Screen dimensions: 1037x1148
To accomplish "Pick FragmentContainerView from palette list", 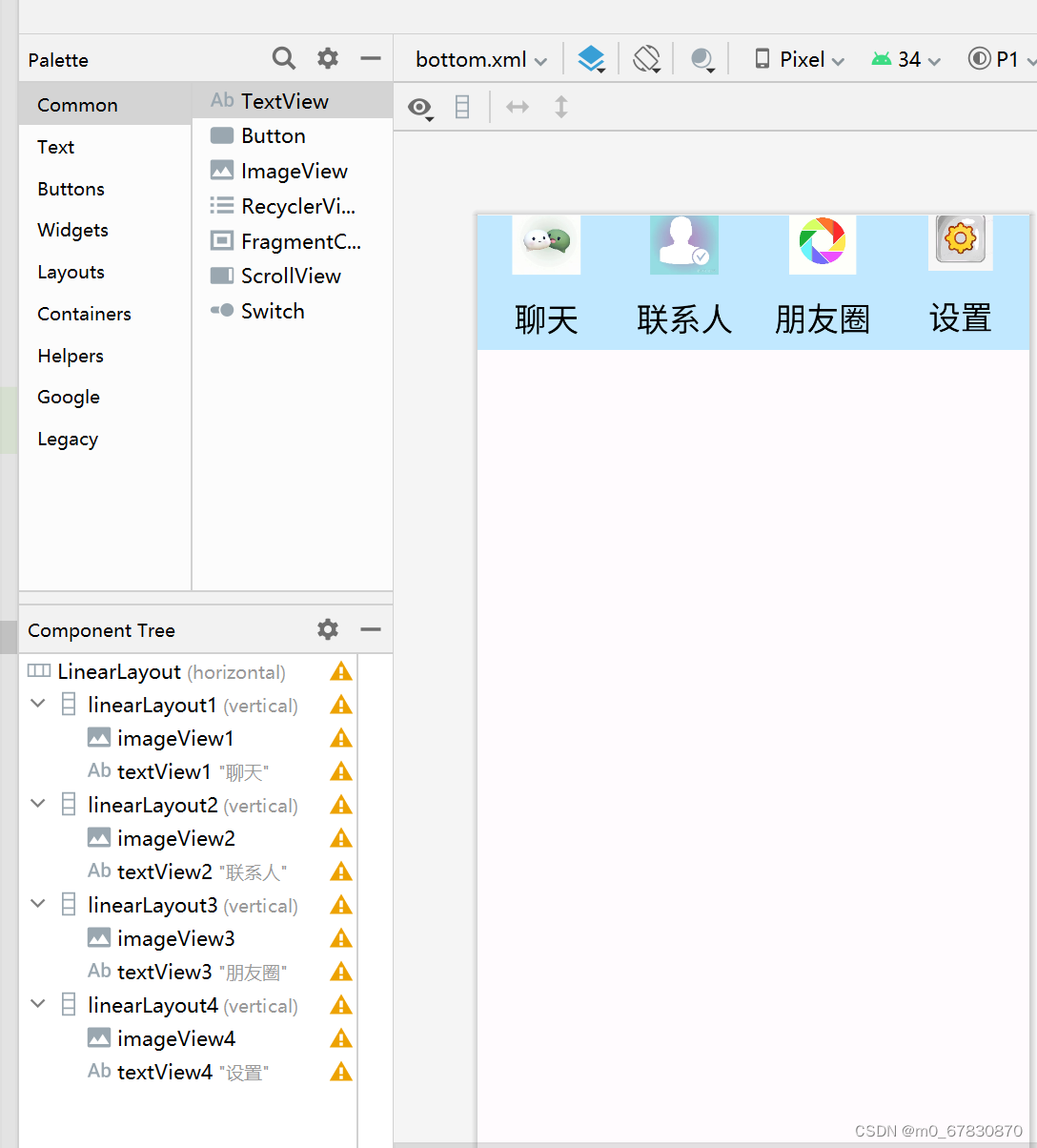I will (293, 241).
